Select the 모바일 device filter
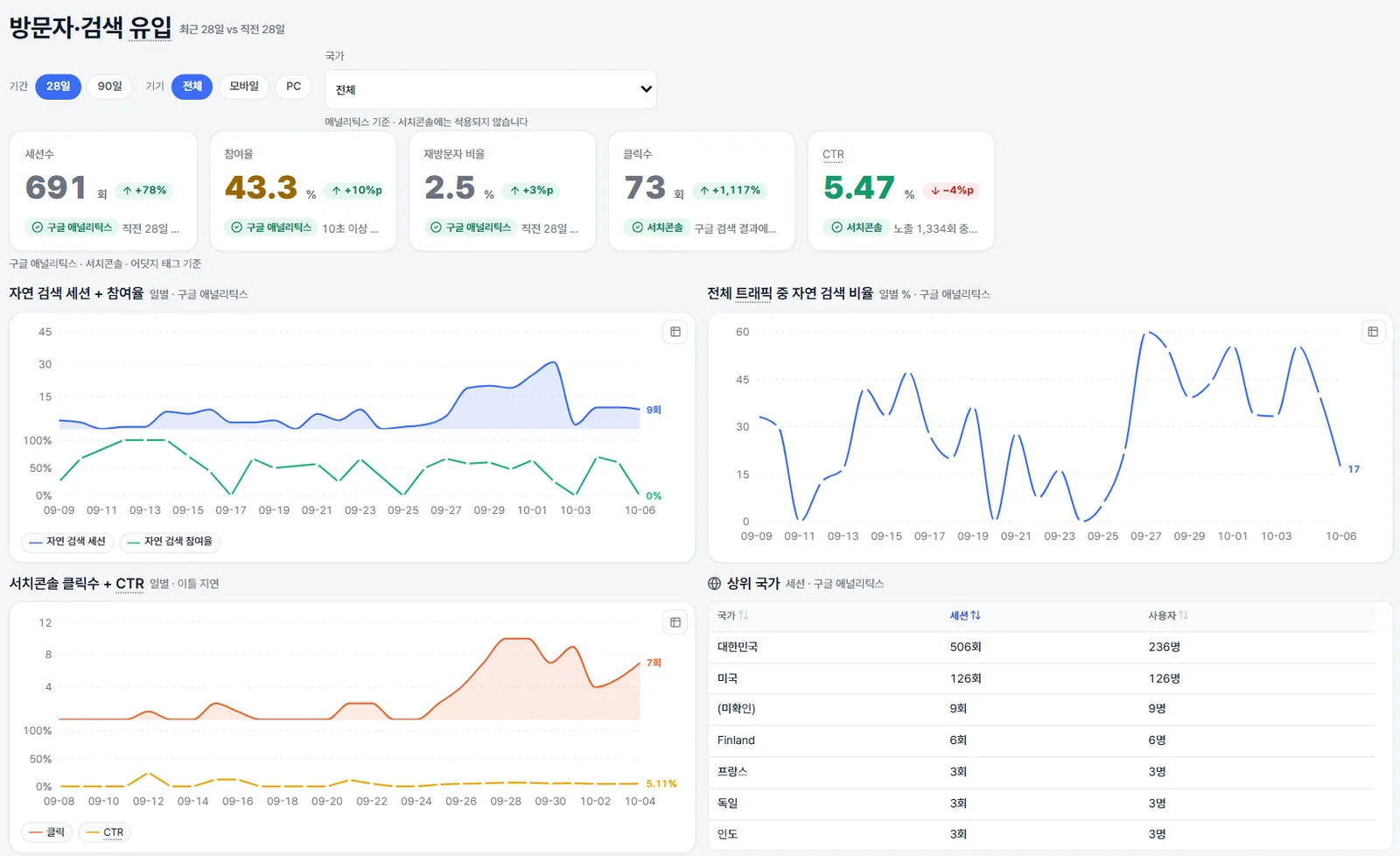This screenshot has height=856, width=1400. tap(244, 87)
